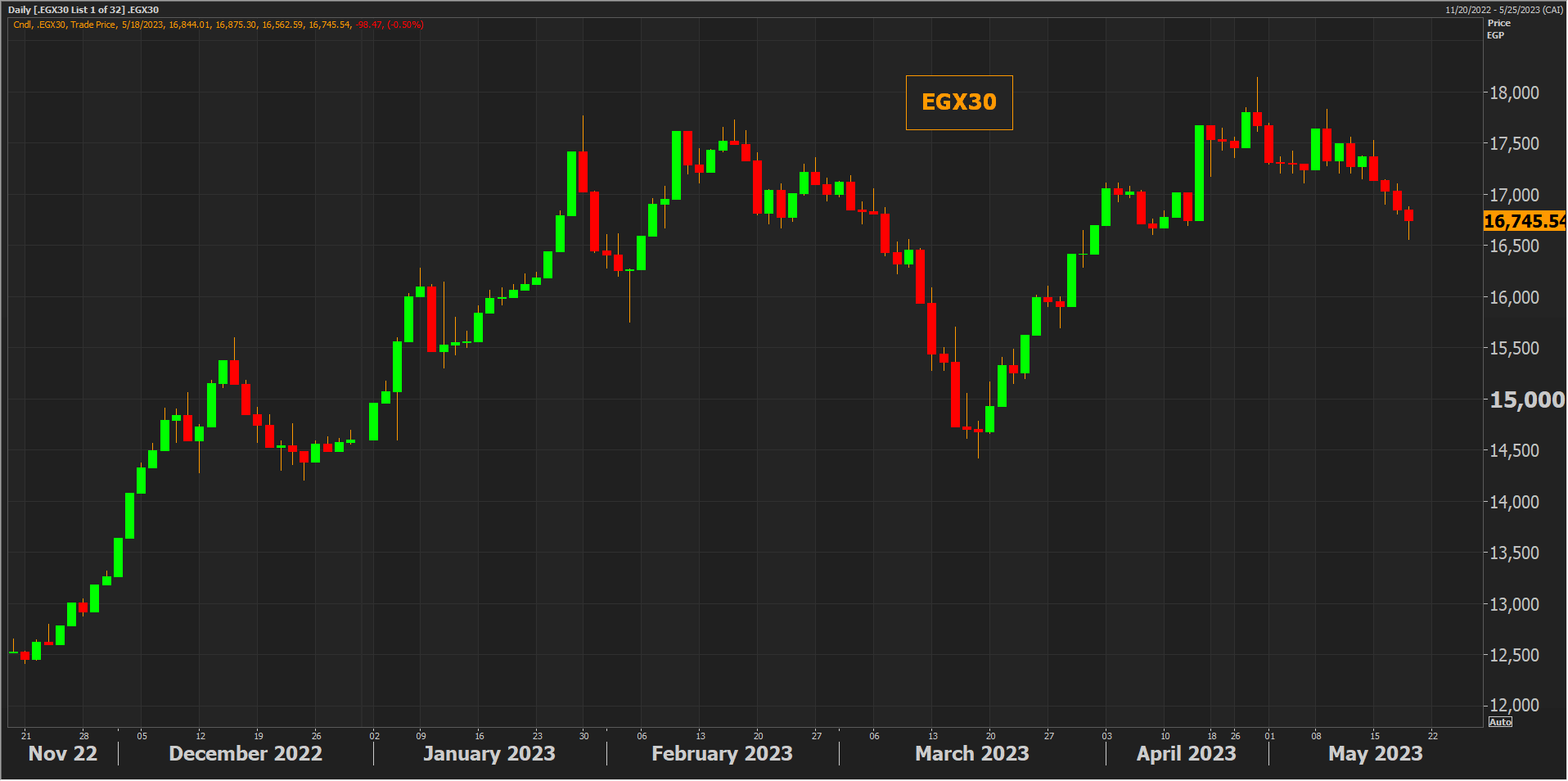Click the Auto scale button on price axis
This screenshot has height=781, width=1568.
tap(1499, 722)
